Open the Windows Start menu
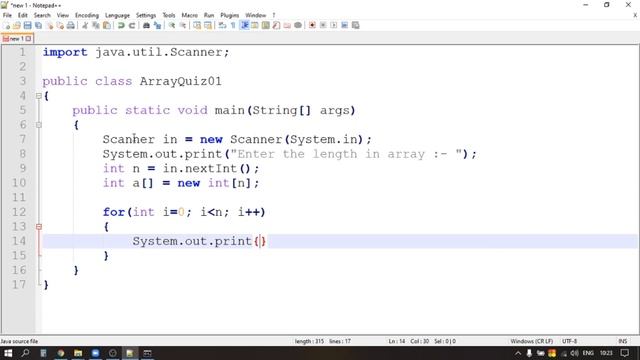Image resolution: width=640 pixels, height=360 pixels. click(x=8, y=353)
